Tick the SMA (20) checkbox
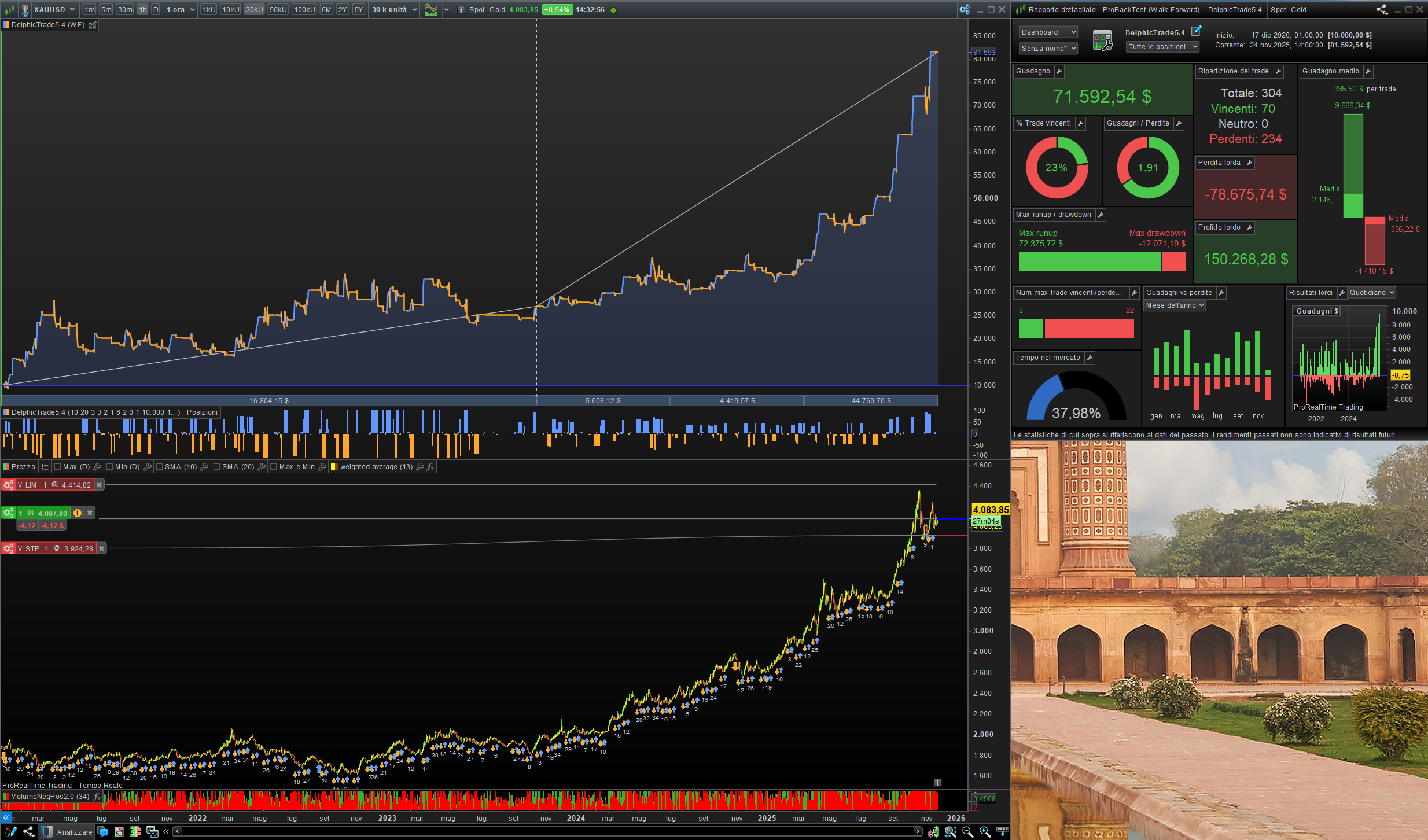This screenshot has height=840, width=1428. pos(216,467)
